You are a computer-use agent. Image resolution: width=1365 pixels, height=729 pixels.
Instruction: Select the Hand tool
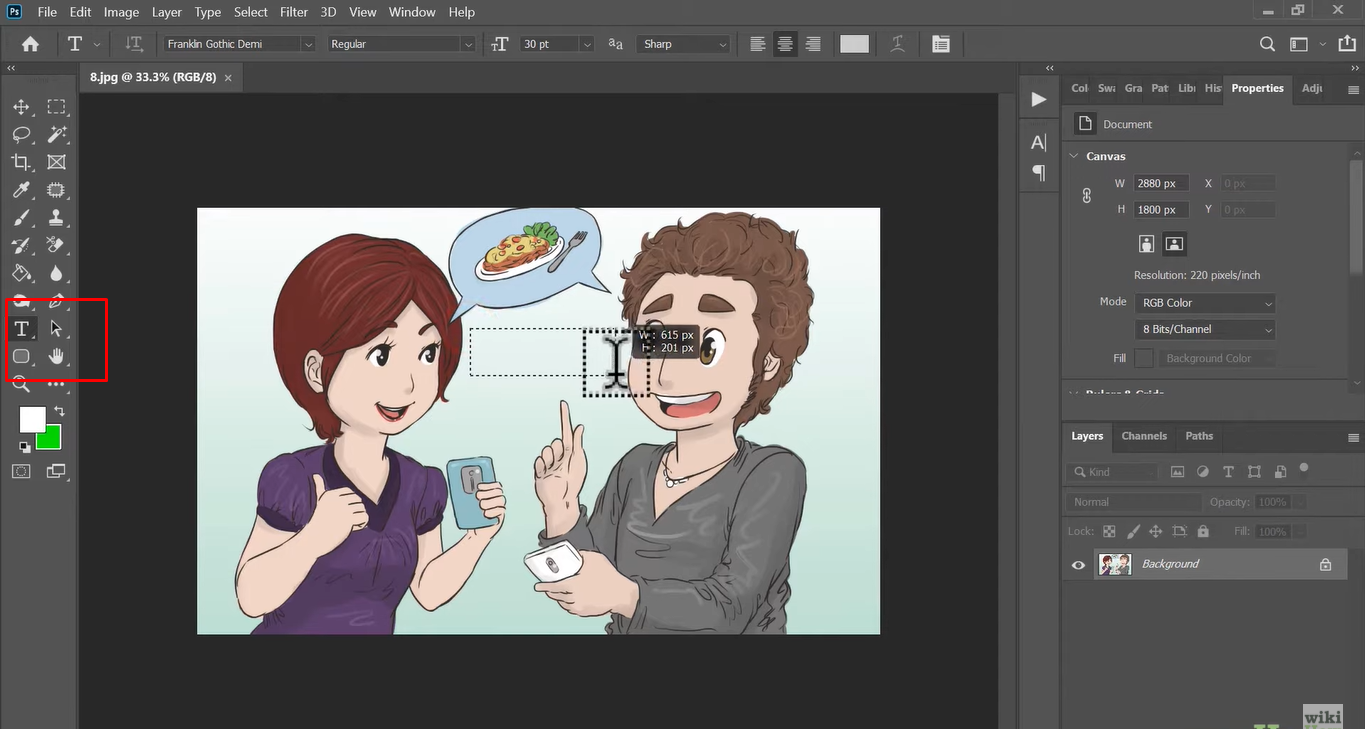pos(57,355)
